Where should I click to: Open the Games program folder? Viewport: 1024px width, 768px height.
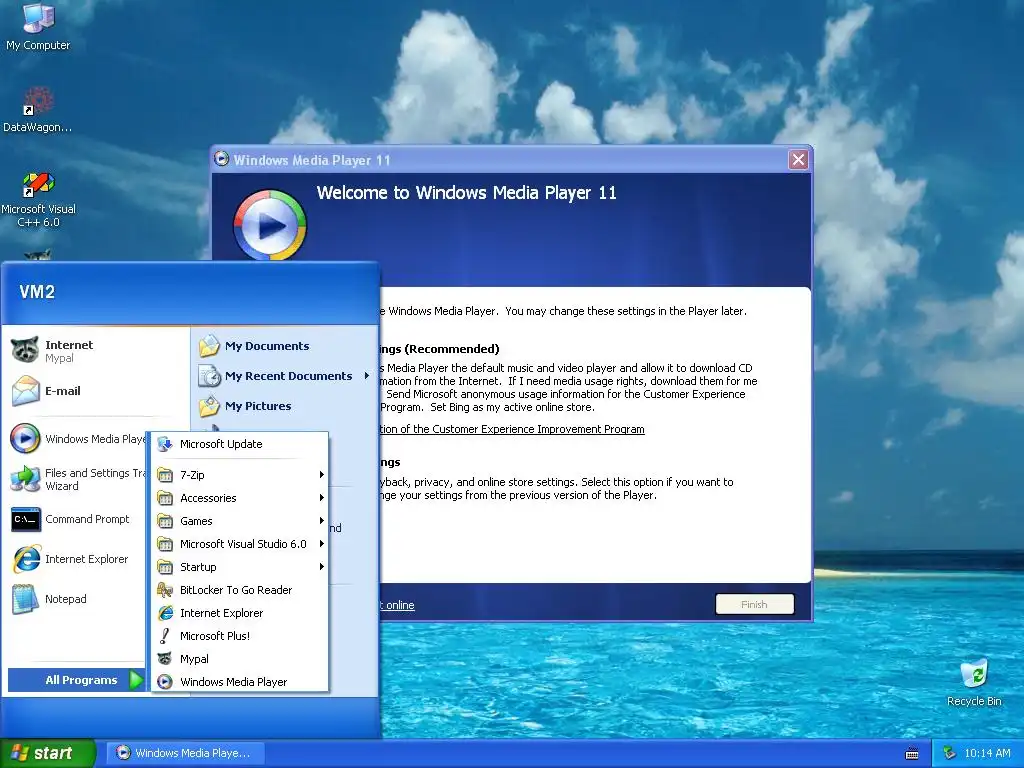(x=240, y=520)
